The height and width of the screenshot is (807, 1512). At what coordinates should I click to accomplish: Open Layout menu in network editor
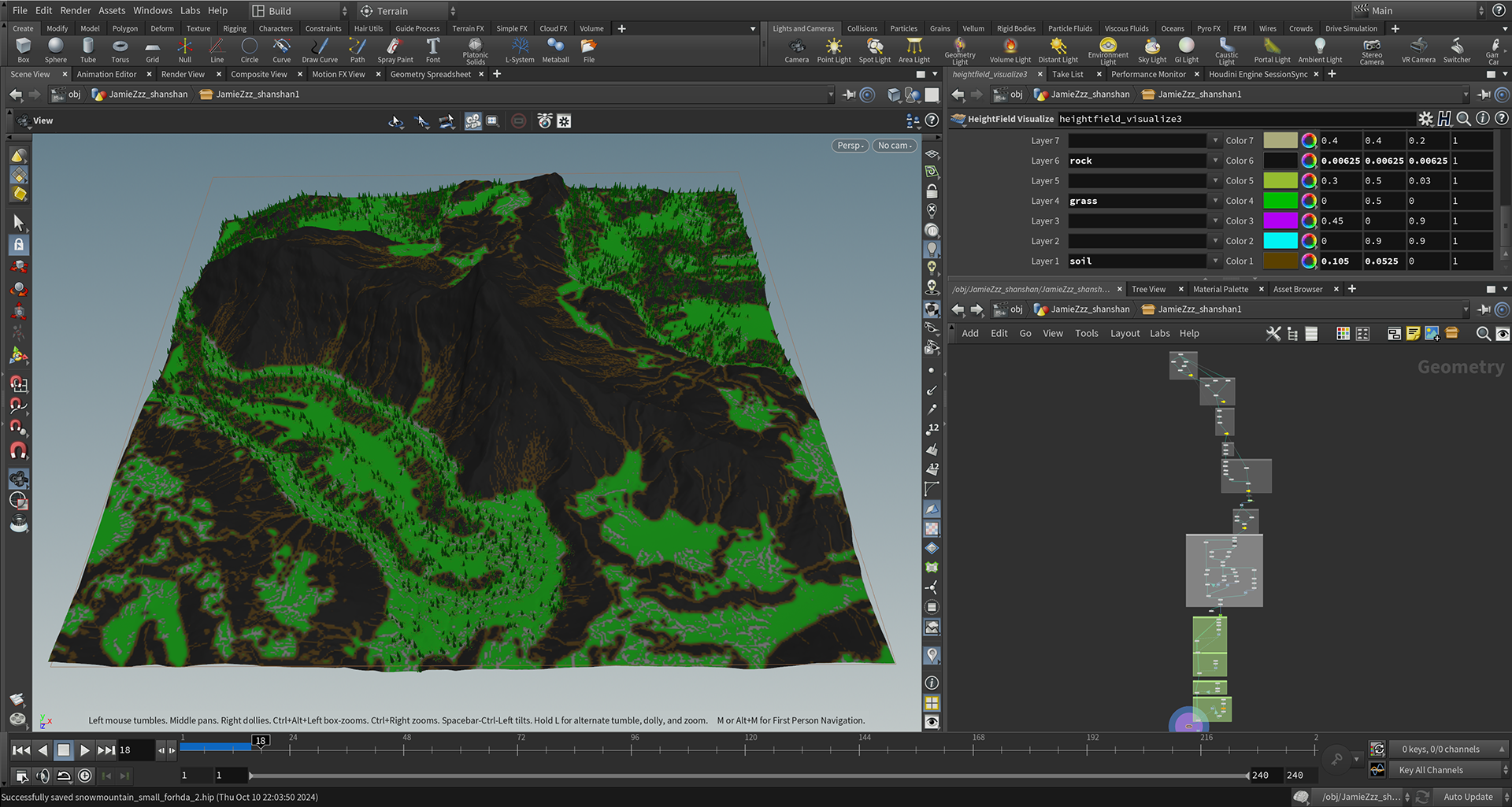coord(1125,334)
